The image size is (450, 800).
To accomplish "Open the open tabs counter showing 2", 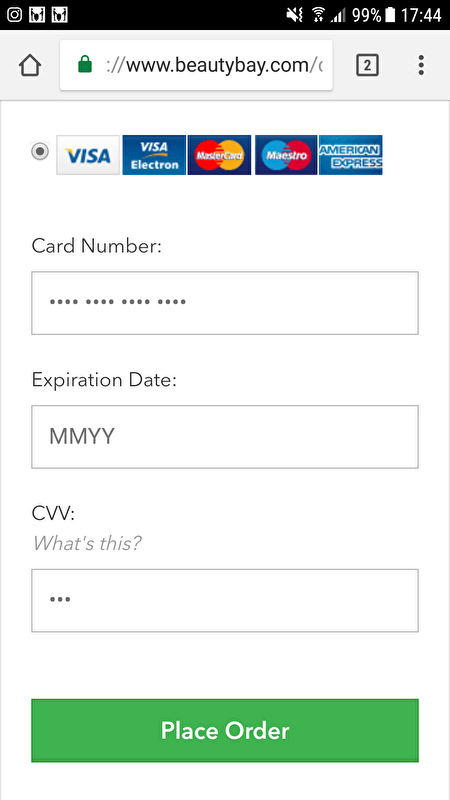I will (x=367, y=65).
